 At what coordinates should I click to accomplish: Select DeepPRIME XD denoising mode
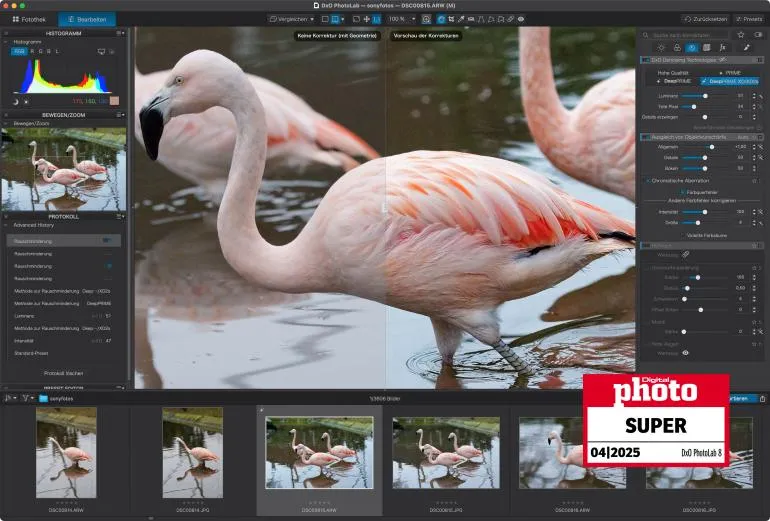click(730, 81)
